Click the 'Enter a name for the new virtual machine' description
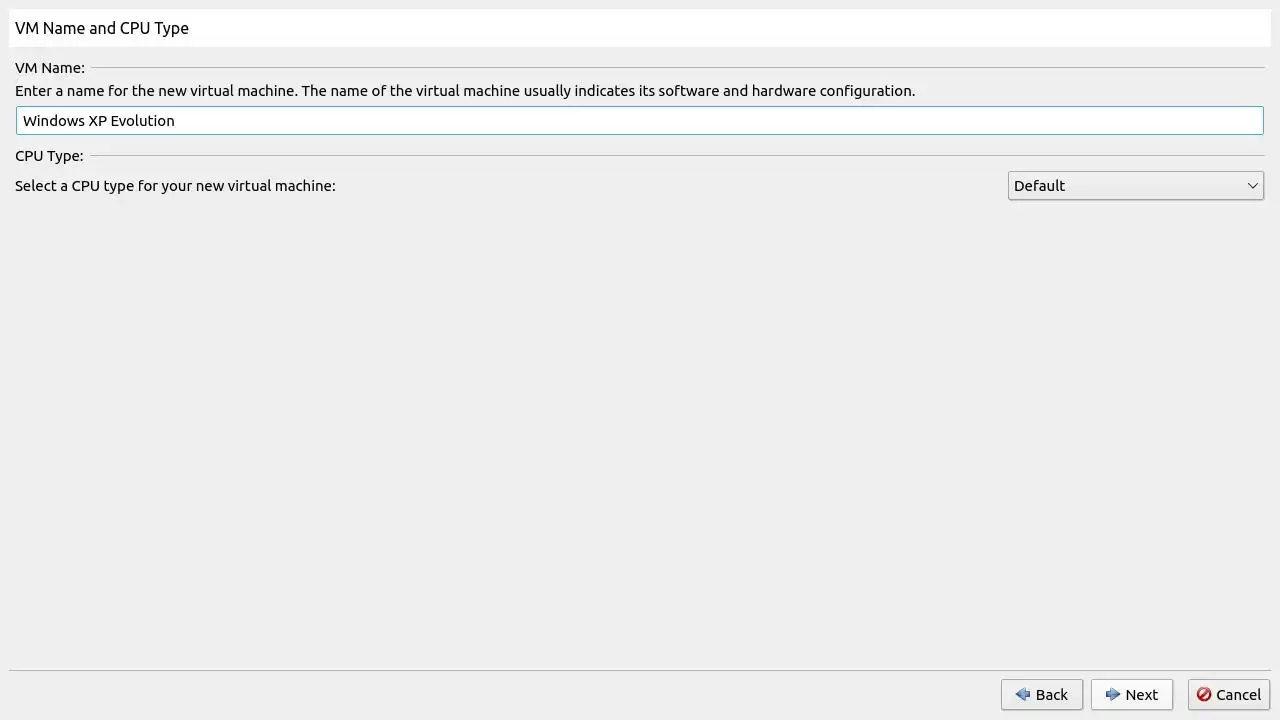The width and height of the screenshot is (1280, 720). (x=465, y=91)
